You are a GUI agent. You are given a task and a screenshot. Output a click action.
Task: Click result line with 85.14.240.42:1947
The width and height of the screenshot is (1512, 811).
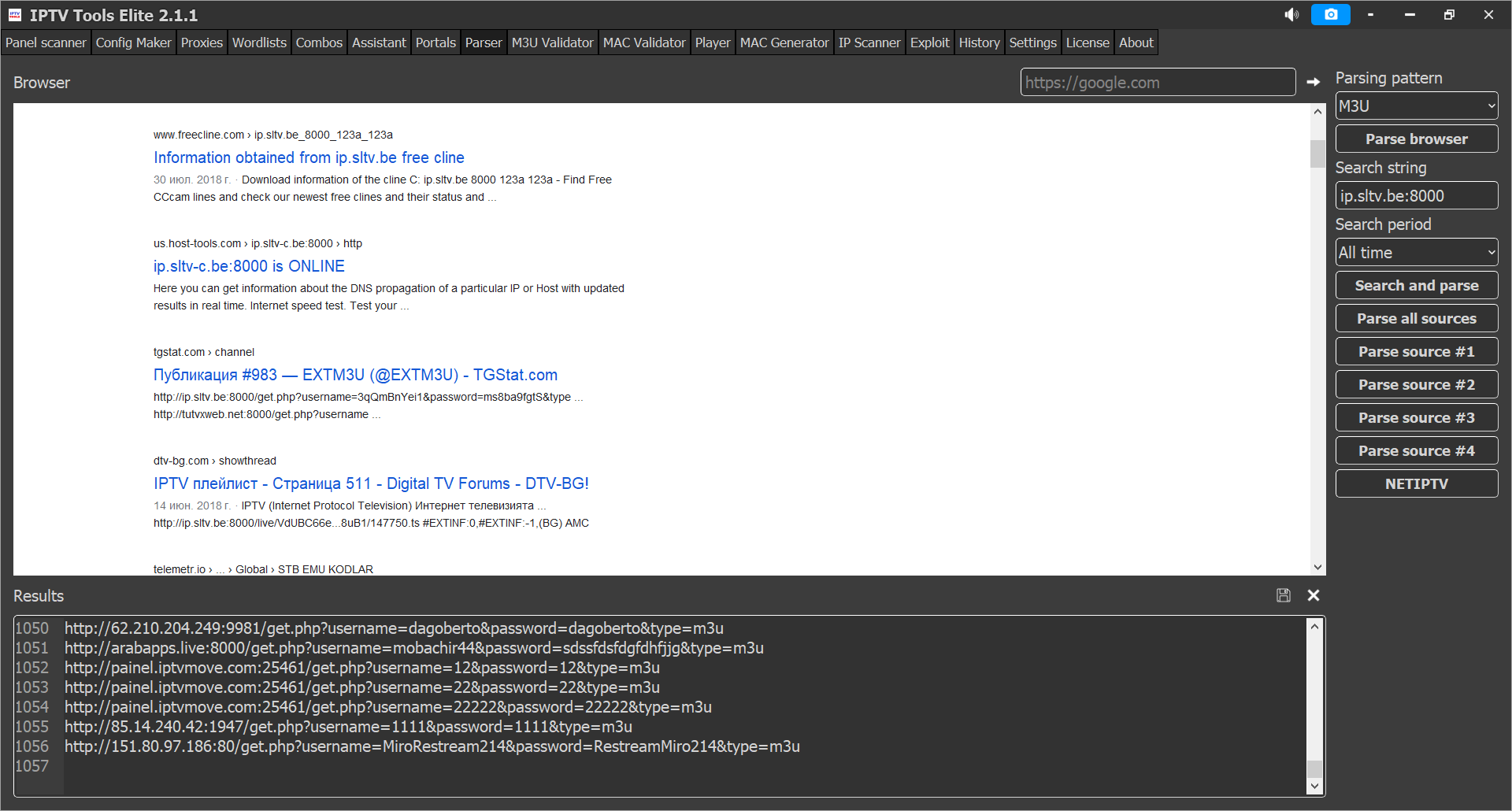348,727
